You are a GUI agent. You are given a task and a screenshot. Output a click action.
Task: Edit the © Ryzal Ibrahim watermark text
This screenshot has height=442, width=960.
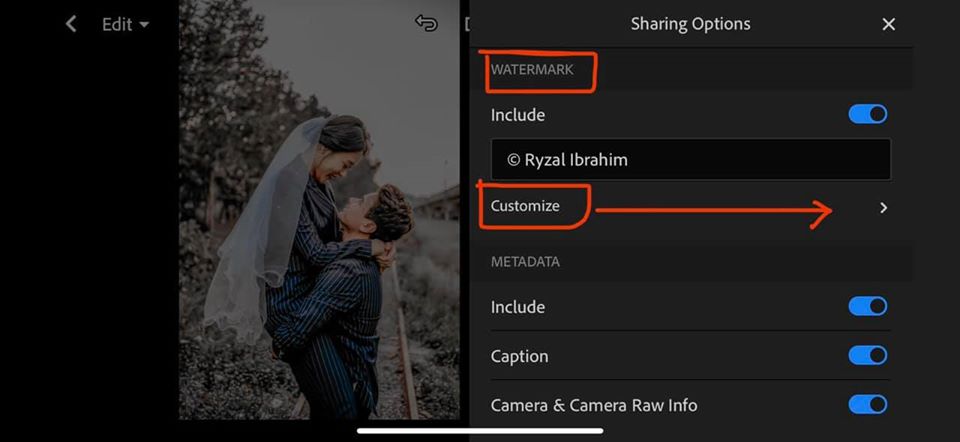click(x=690, y=160)
